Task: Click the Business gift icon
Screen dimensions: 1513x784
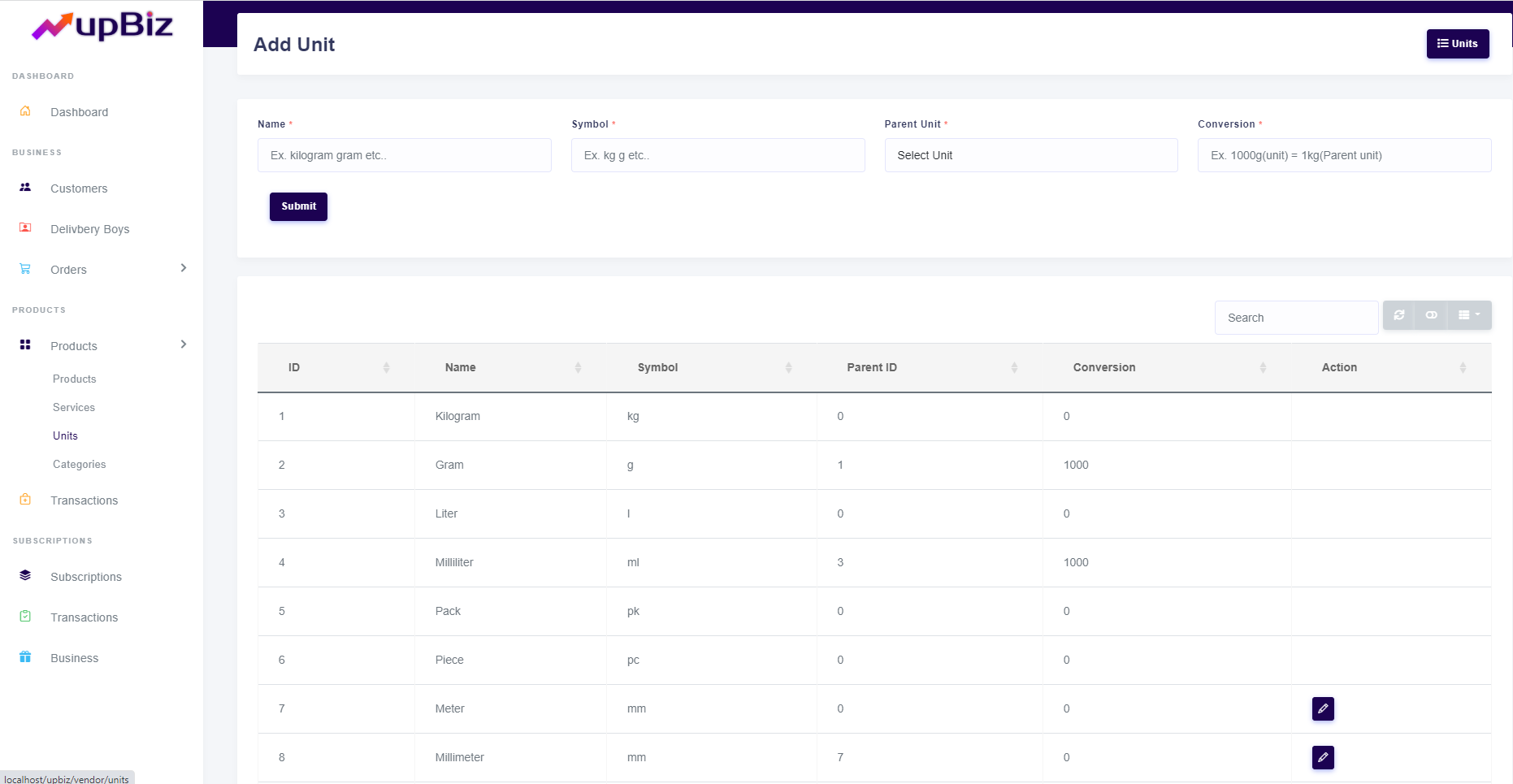Action: click(25, 657)
